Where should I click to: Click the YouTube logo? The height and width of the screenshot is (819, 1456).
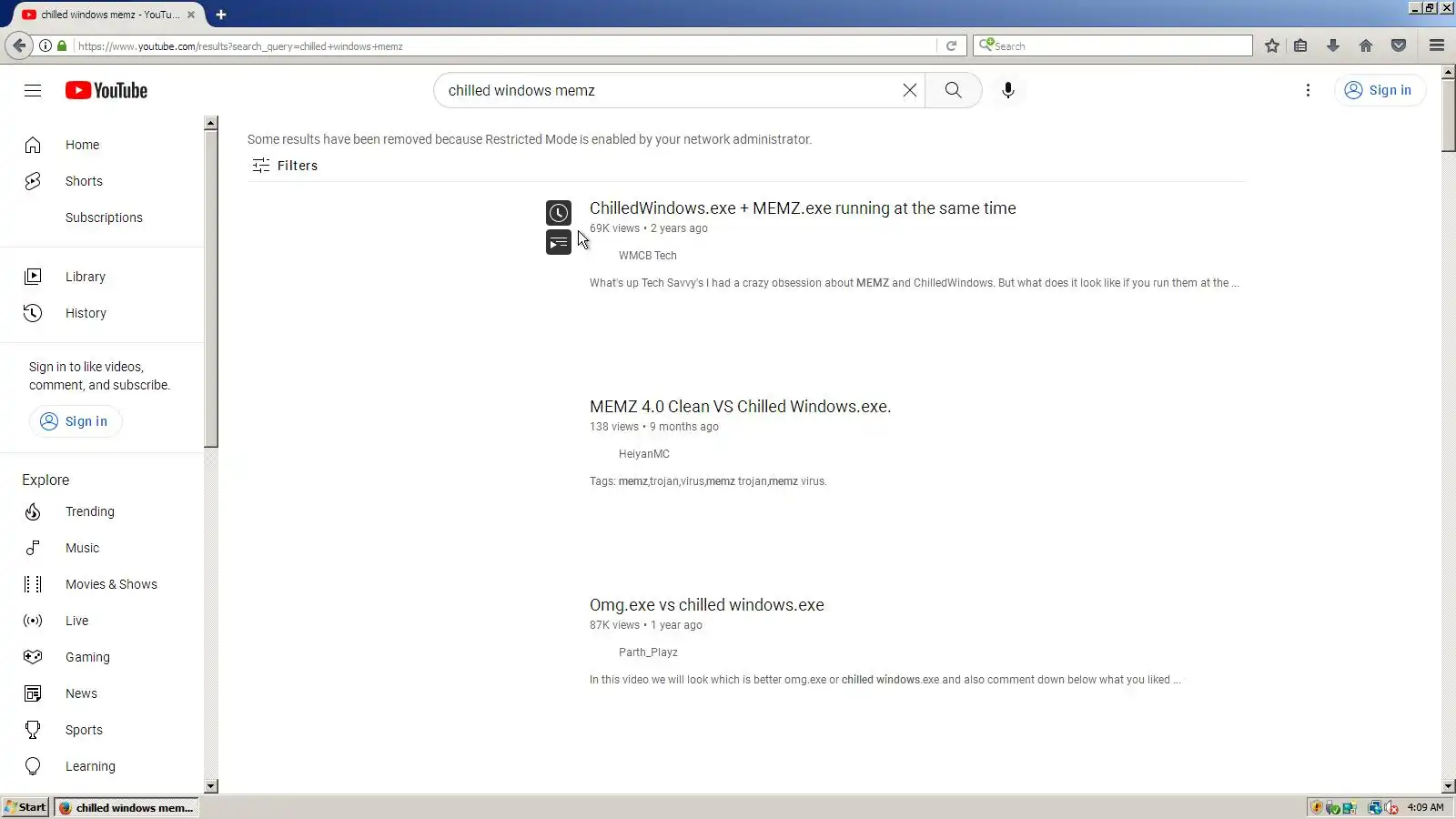(x=106, y=90)
